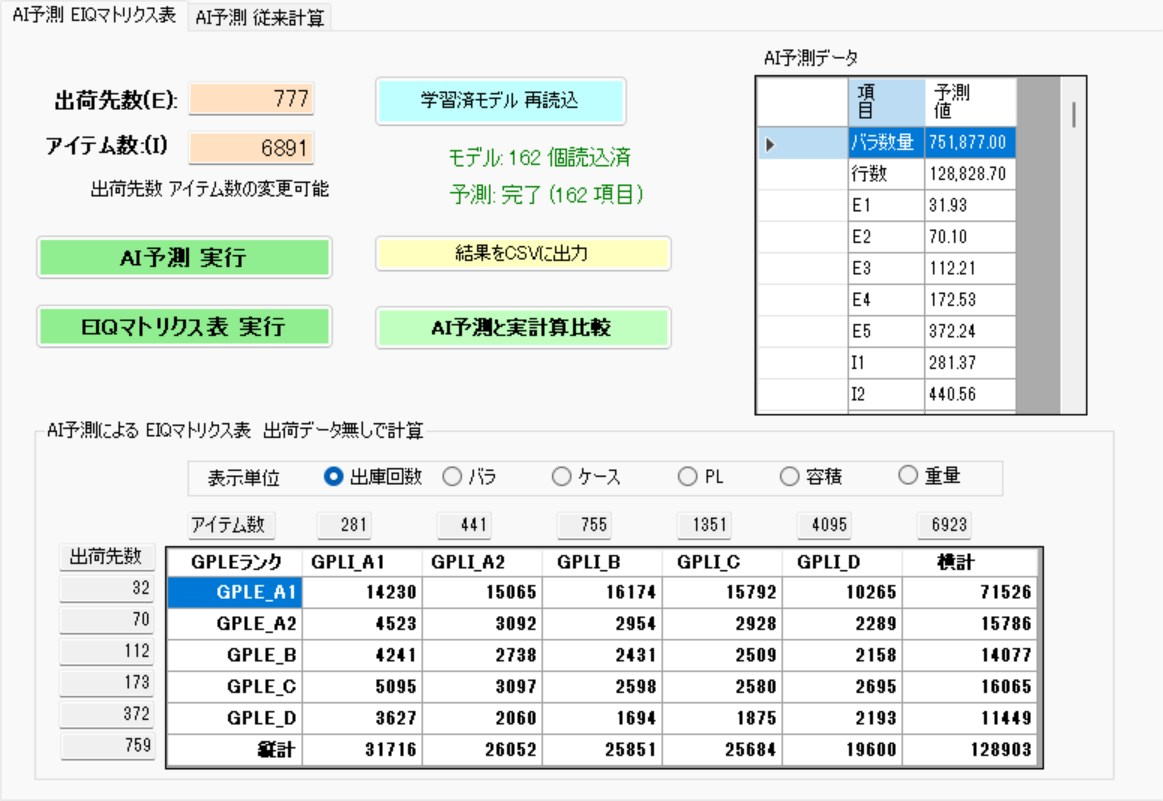Click the AI予測データ vertical scrollbar
Image resolution: width=1163 pixels, height=801 pixels.
point(1073,245)
